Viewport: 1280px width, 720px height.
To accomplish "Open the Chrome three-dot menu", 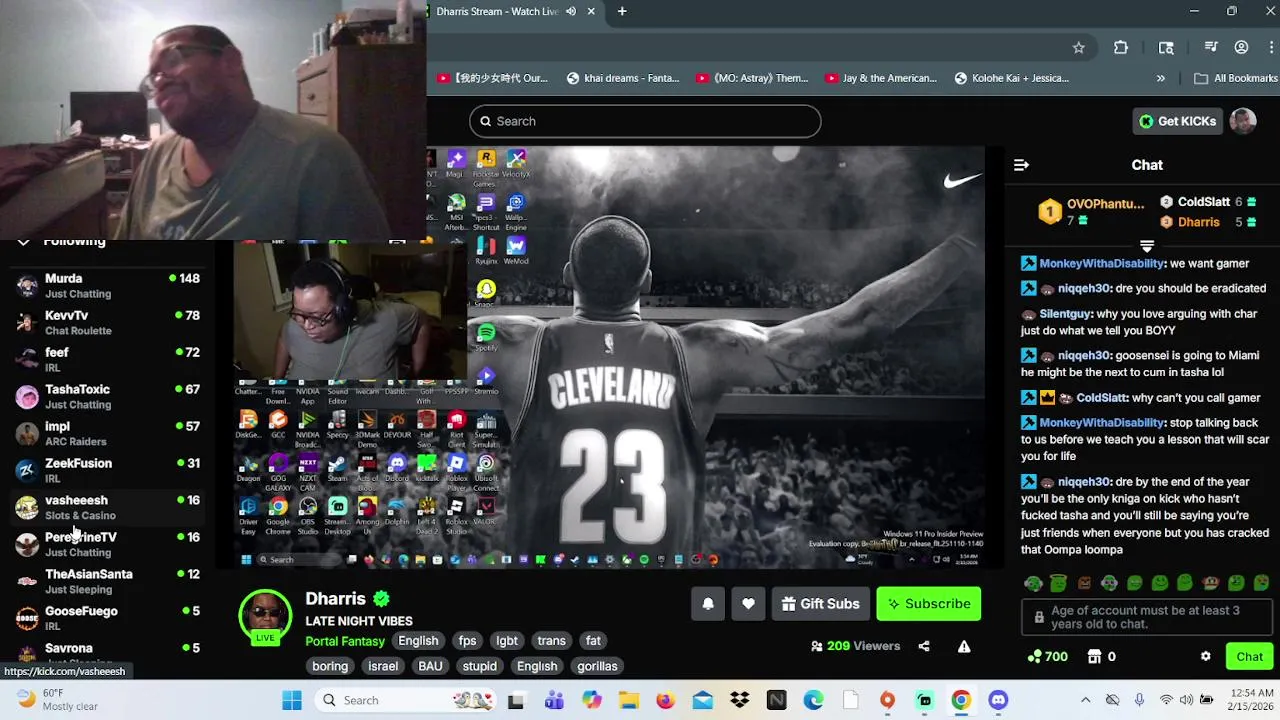I will pyautogui.click(x=1271, y=47).
